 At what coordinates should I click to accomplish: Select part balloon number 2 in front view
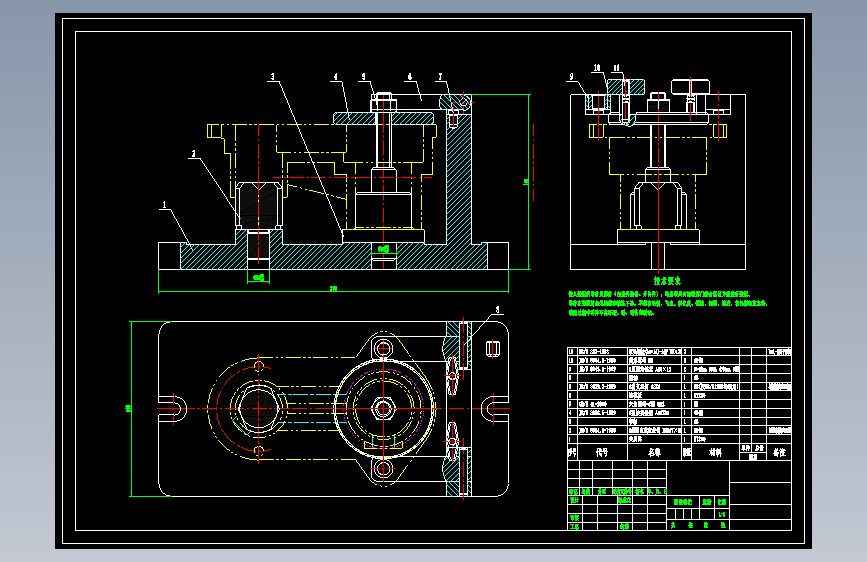pos(194,154)
